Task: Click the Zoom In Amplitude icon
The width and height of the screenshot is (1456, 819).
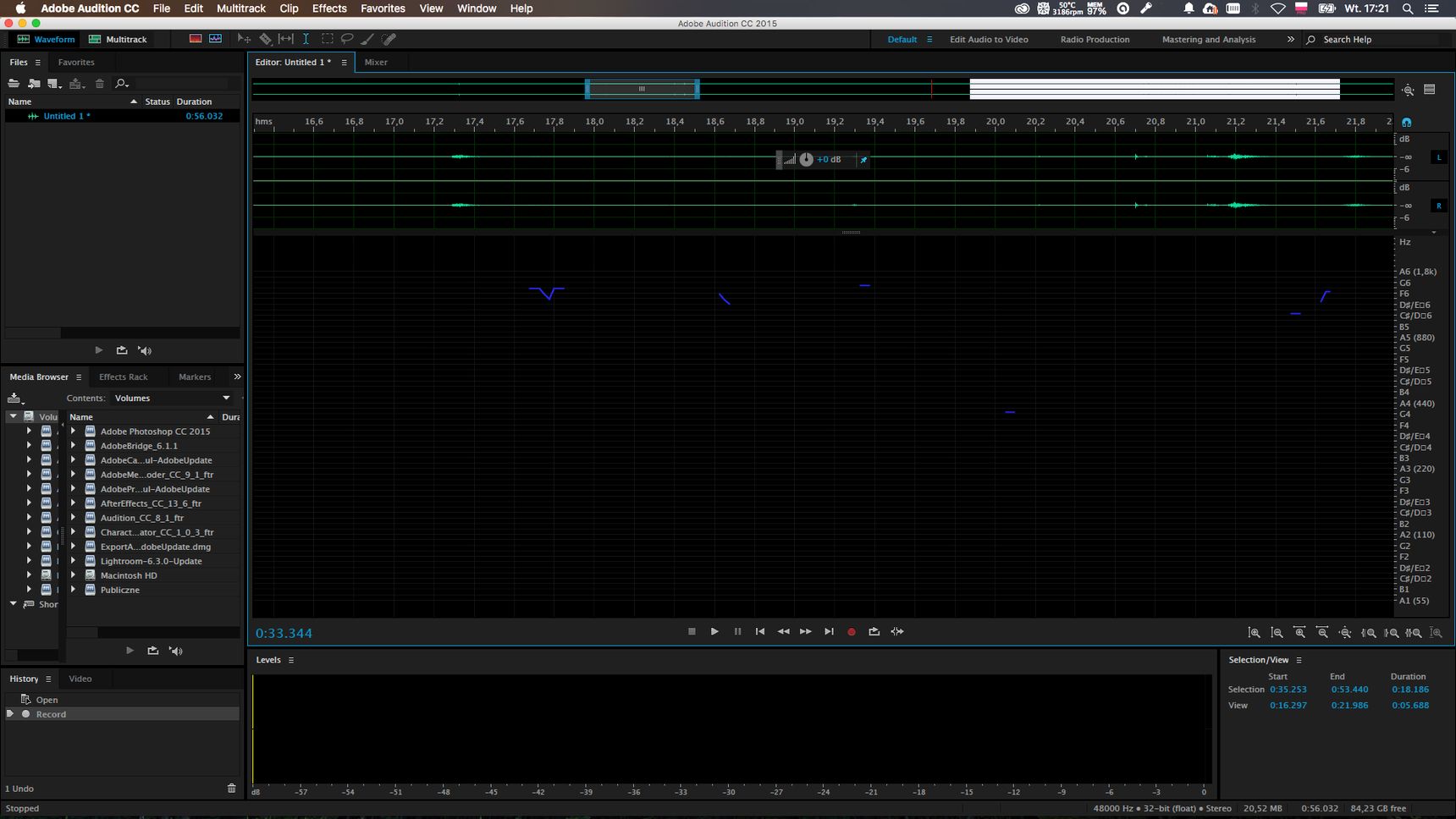Action: (1255, 633)
